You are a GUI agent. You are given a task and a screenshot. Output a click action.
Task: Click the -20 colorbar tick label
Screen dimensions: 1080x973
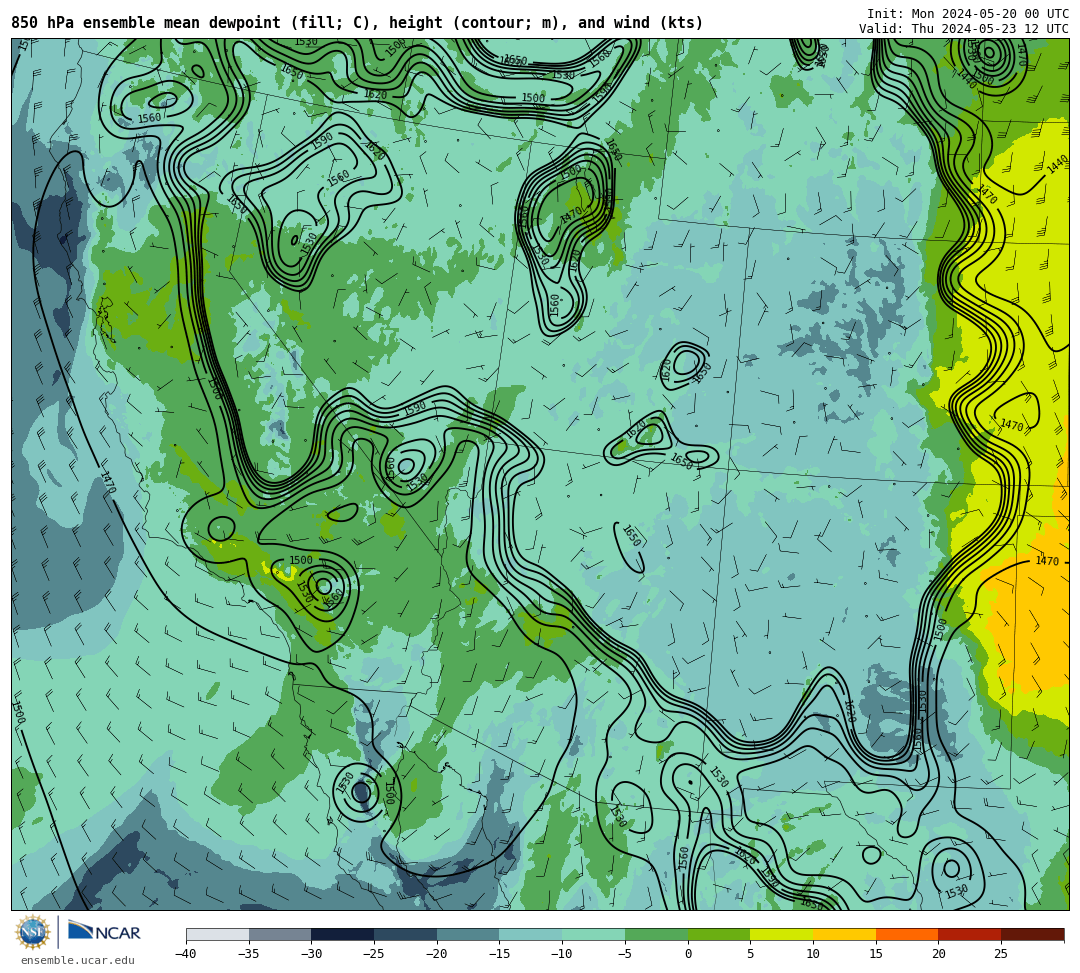coord(436,954)
